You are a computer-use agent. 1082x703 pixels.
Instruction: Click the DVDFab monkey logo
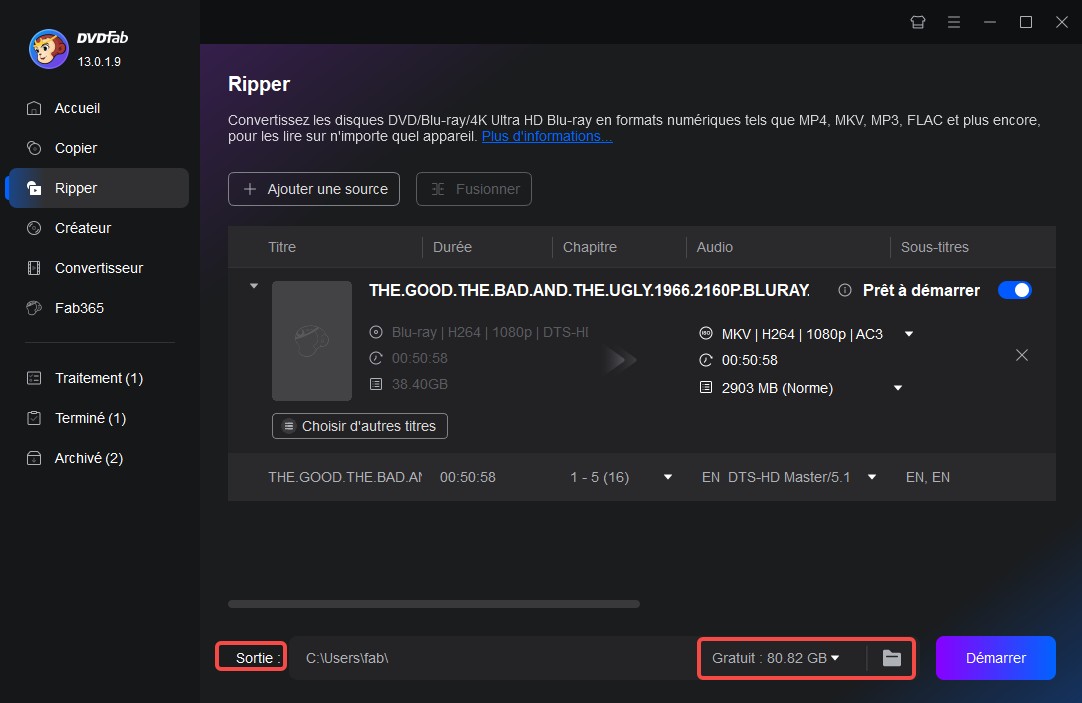pos(48,49)
